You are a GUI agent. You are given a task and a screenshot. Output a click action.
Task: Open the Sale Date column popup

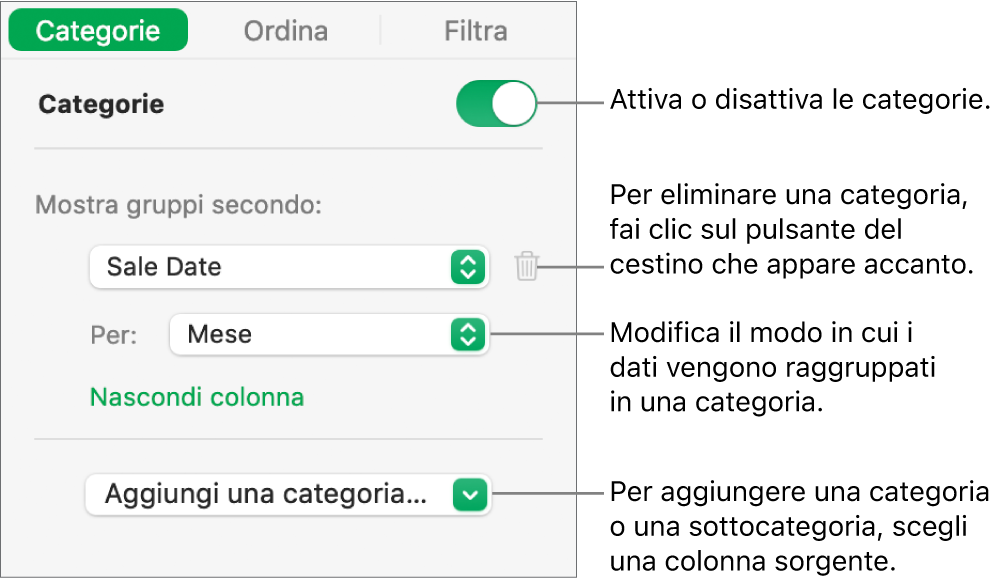270,267
